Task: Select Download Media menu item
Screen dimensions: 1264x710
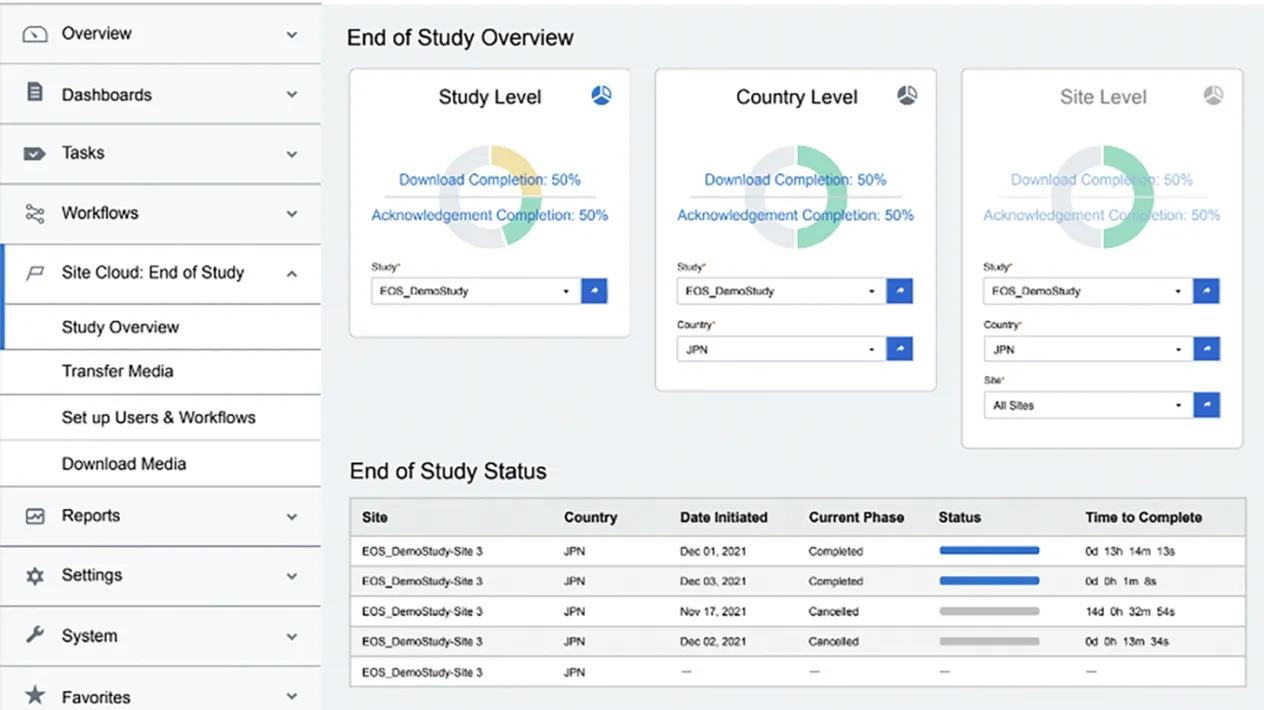Action: 124,464
